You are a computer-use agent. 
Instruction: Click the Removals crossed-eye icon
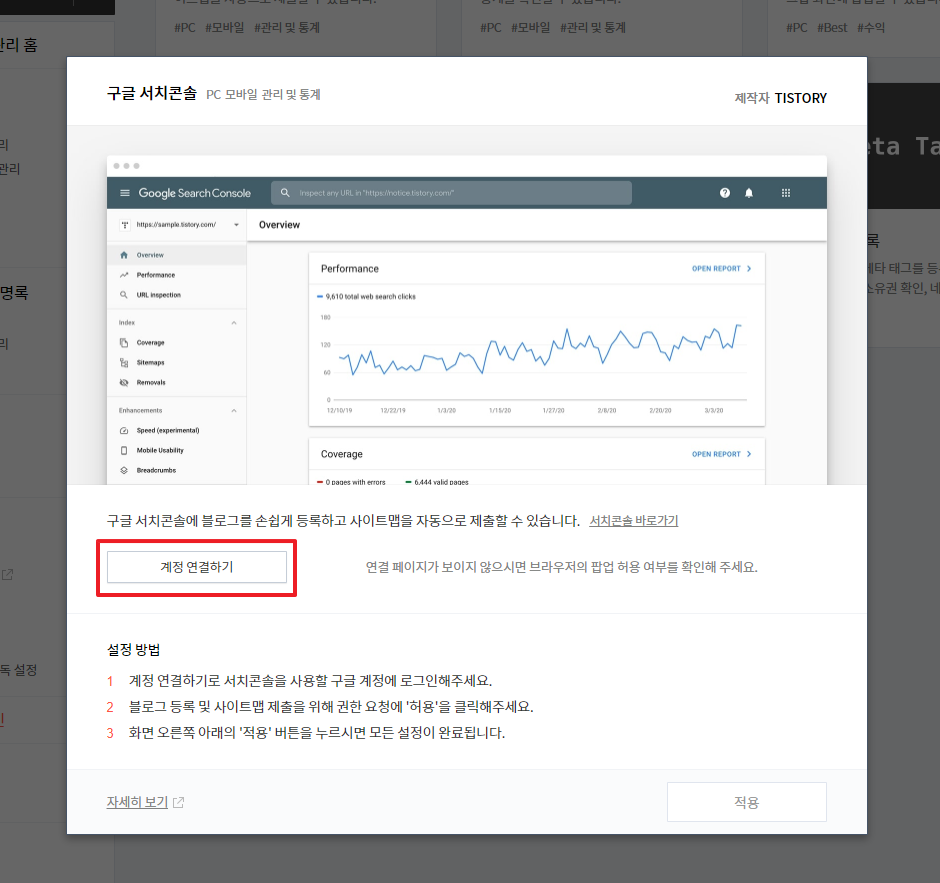pyautogui.click(x=124, y=382)
